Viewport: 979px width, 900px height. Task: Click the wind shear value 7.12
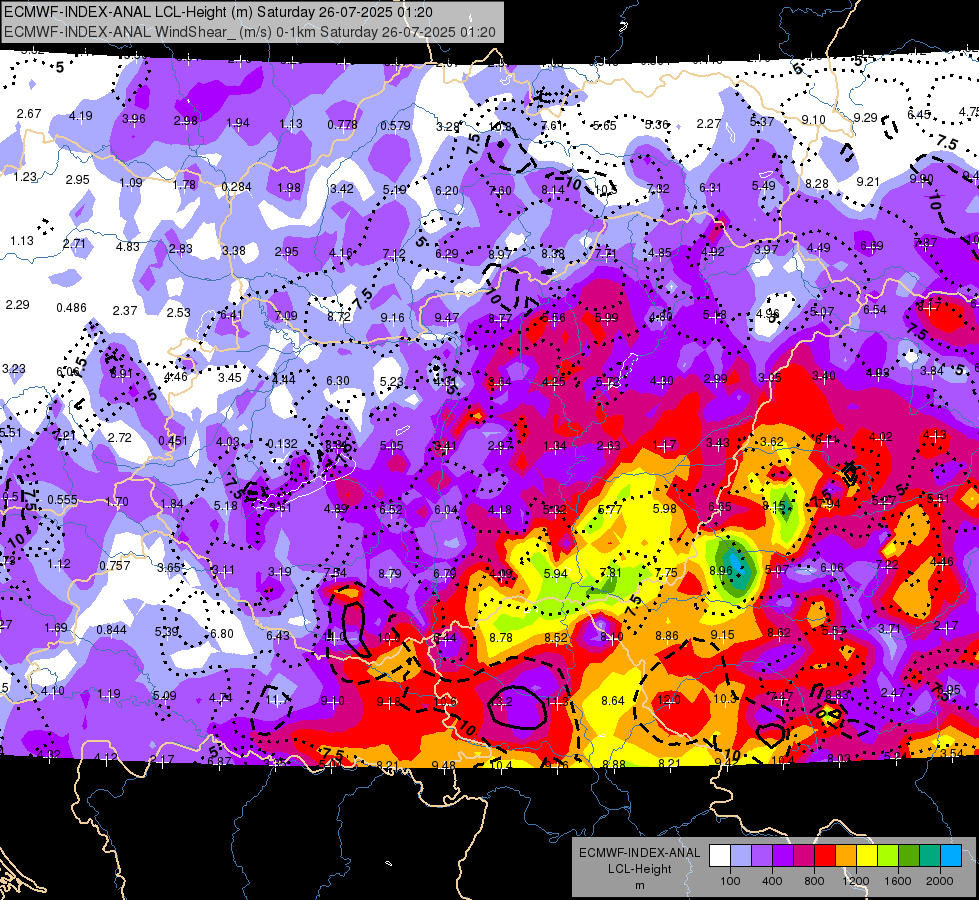pyautogui.click(x=393, y=254)
